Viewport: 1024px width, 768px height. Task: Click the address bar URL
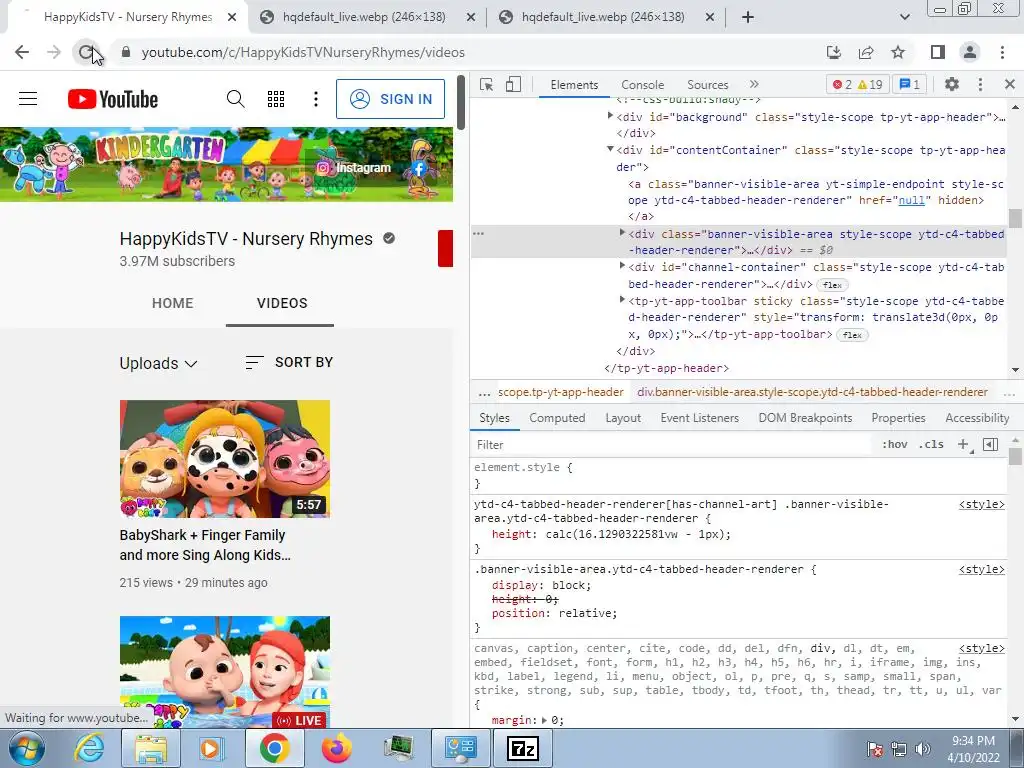303,52
